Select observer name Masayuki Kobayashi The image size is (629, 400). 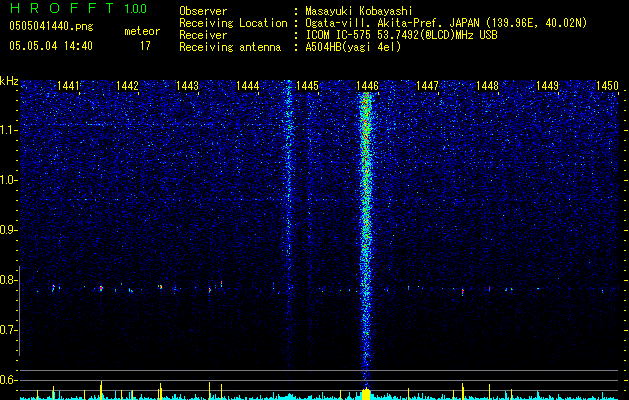pos(359,11)
